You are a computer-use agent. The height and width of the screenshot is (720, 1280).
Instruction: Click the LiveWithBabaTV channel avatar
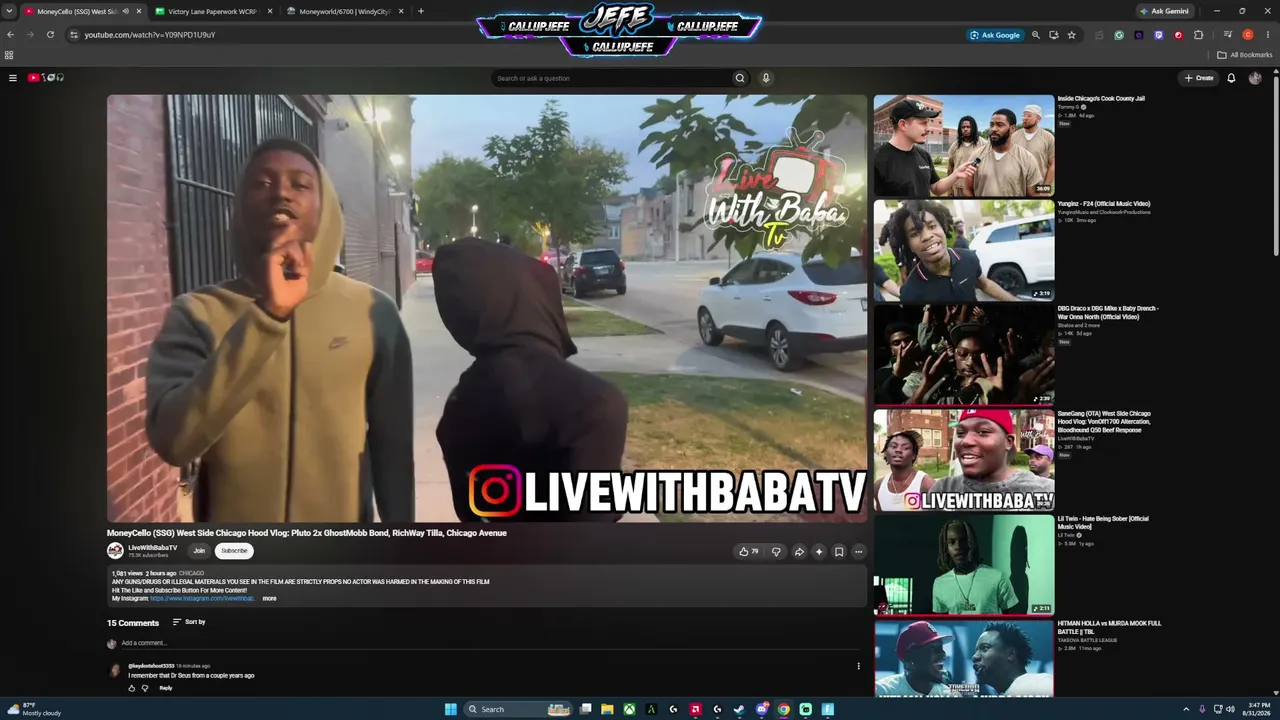click(x=115, y=551)
